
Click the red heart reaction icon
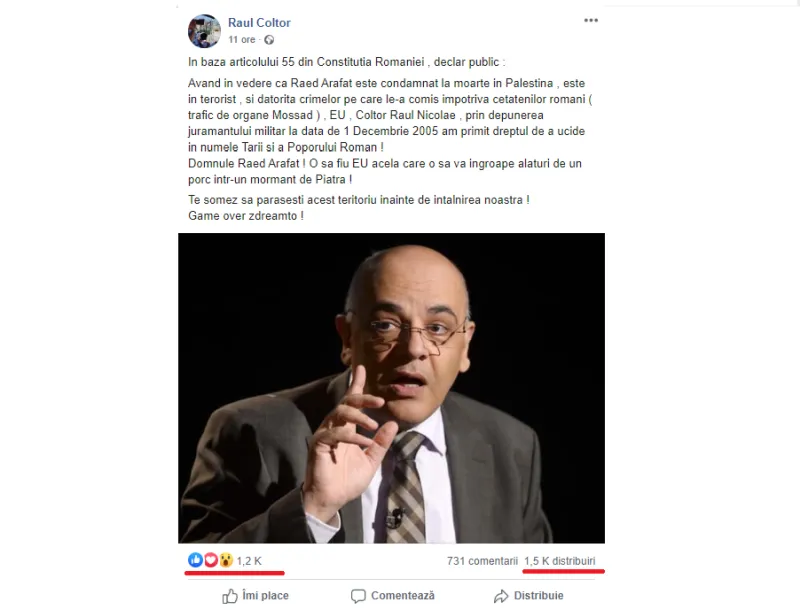coord(211,561)
